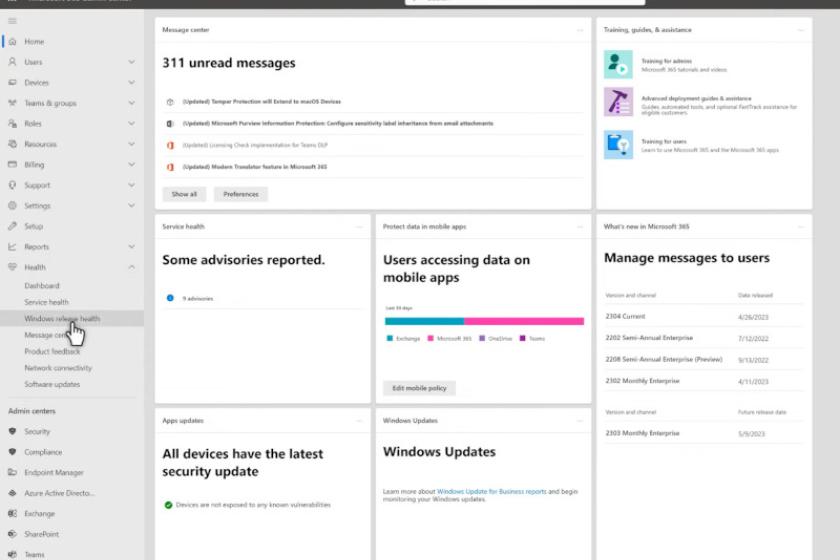840x560 pixels.
Task: Open Message center card options ellipsis
Action: 580,30
